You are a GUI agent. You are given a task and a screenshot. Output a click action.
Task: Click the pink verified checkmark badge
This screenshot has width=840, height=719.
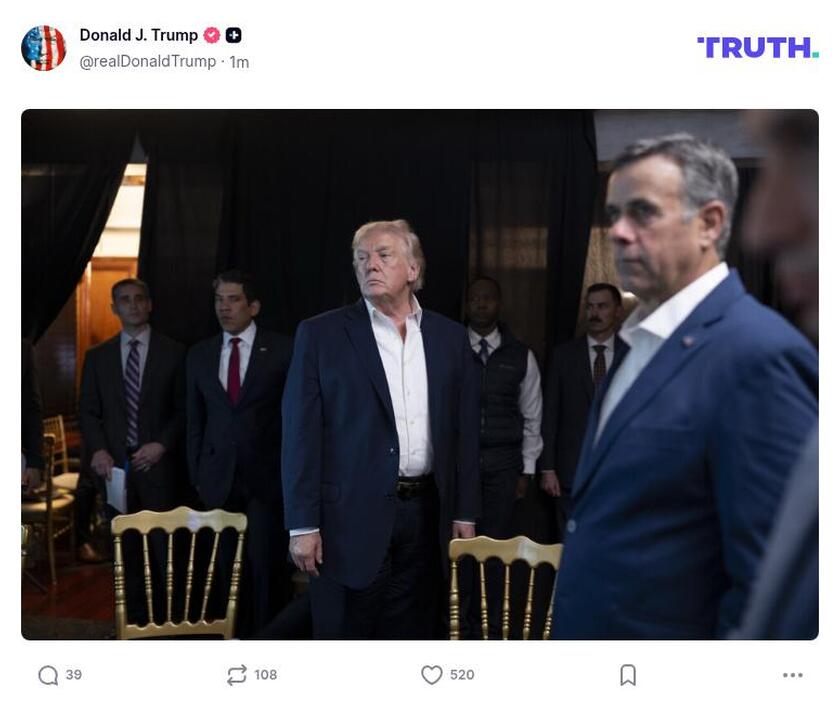coord(210,36)
